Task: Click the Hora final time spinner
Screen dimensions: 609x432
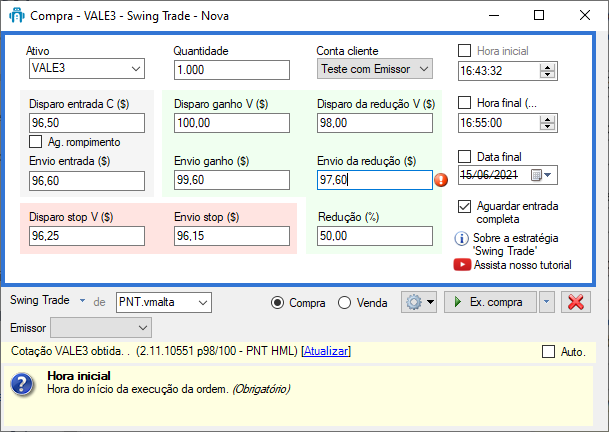Action: (x=548, y=123)
